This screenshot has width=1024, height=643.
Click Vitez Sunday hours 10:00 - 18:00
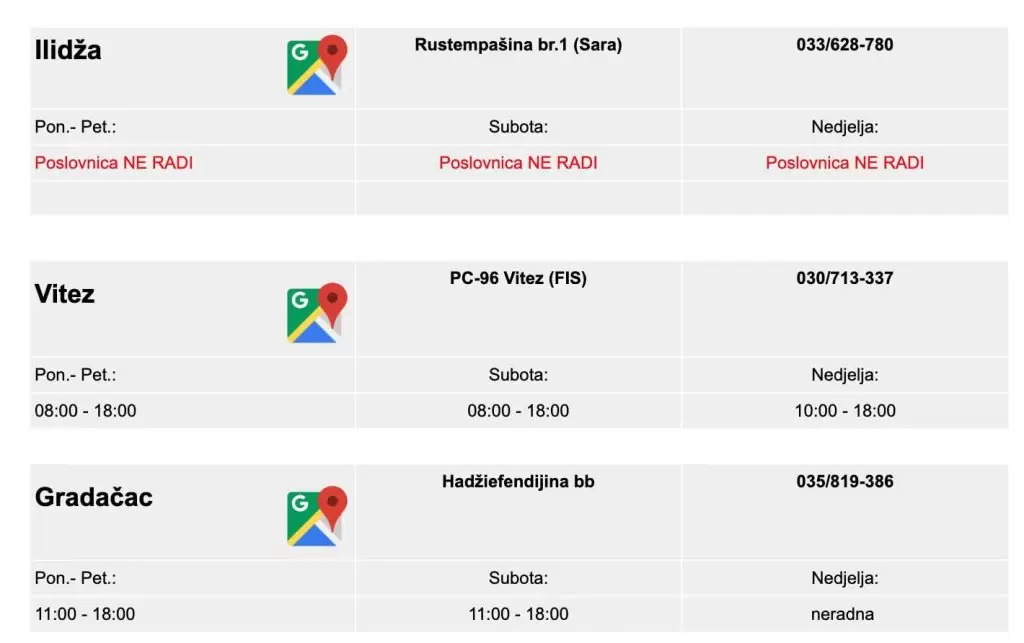coord(845,410)
